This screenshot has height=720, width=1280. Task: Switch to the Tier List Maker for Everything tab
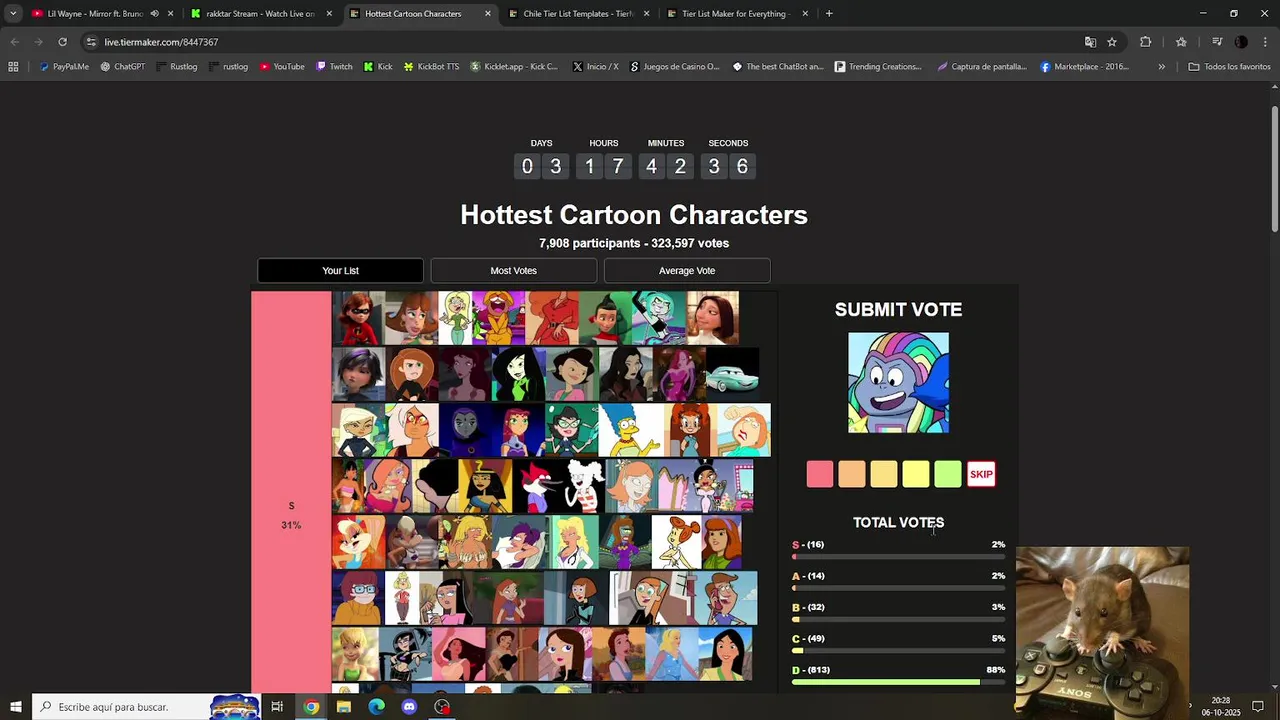pos(736,14)
